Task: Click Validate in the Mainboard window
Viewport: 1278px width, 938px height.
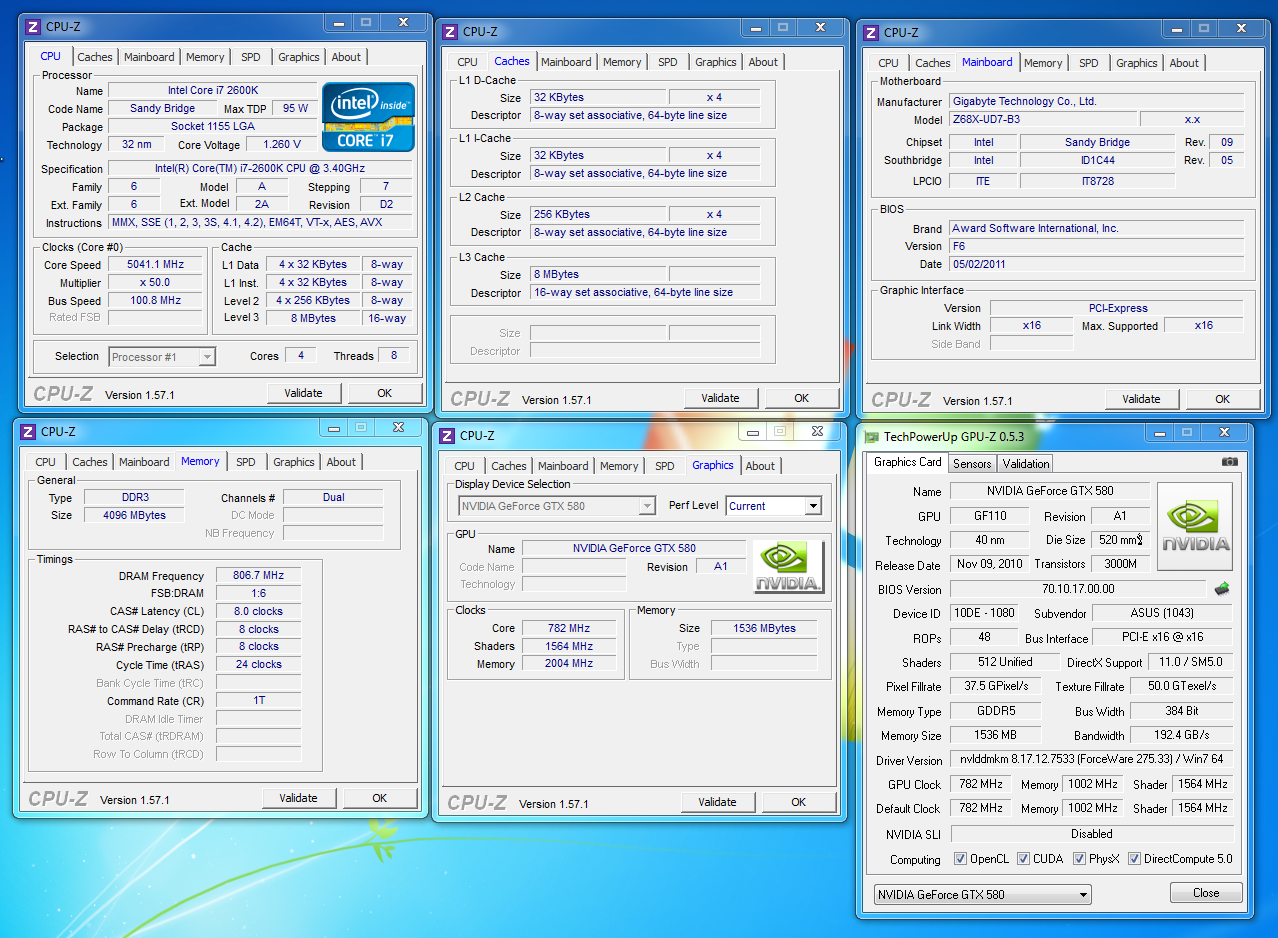Action: [x=1141, y=399]
